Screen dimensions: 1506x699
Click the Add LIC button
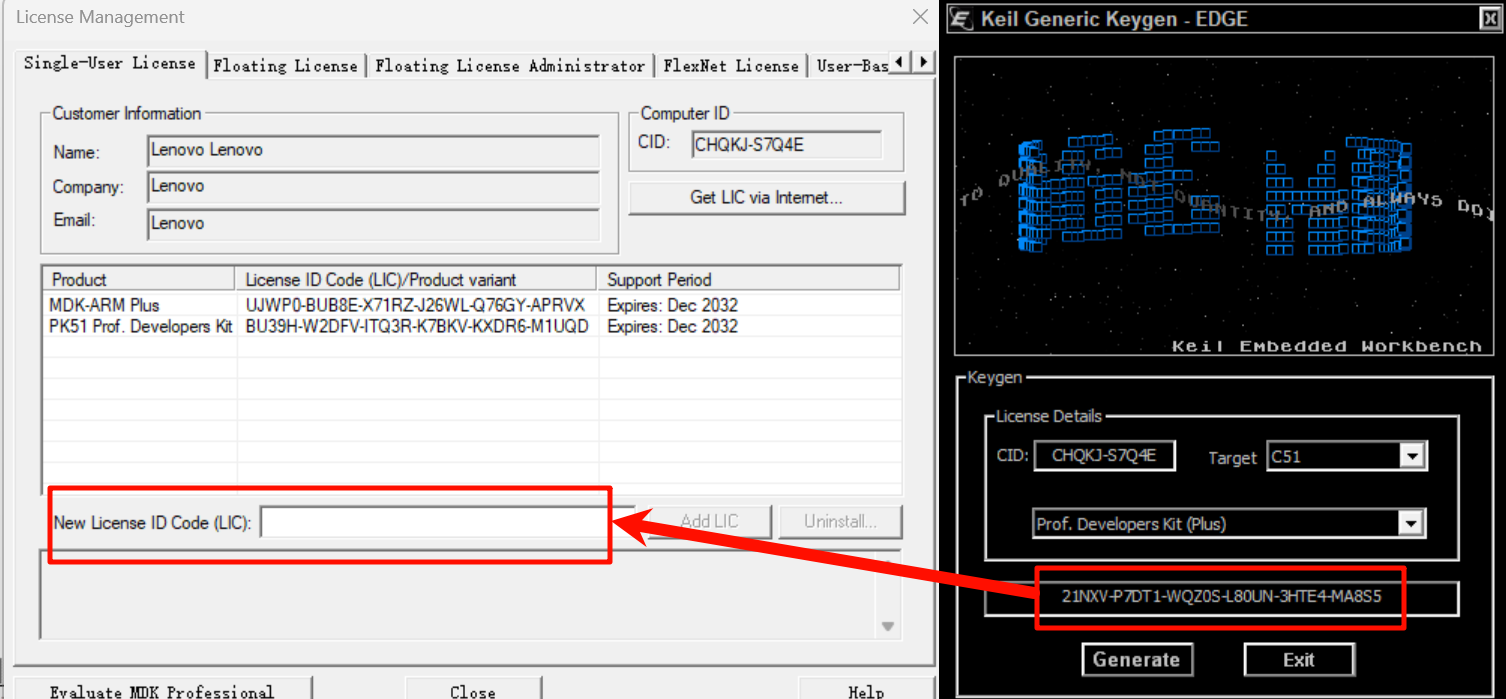[709, 521]
